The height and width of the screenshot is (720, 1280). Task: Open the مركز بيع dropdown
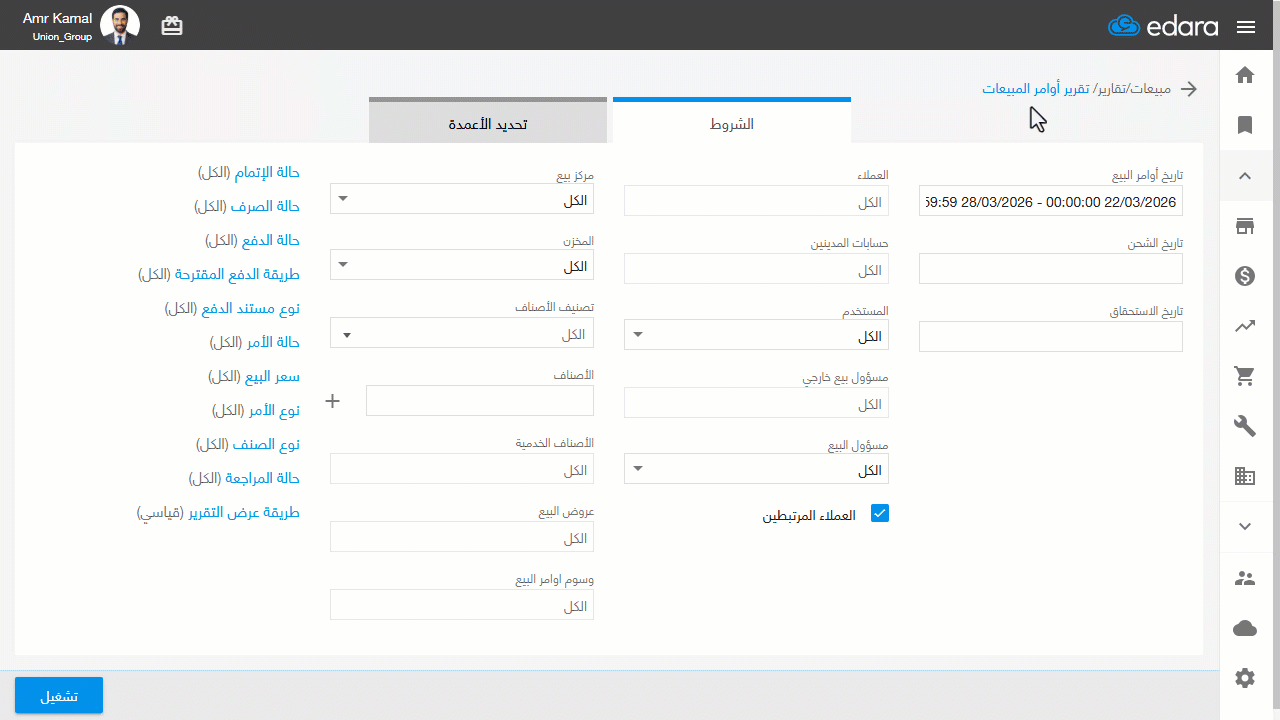(462, 198)
